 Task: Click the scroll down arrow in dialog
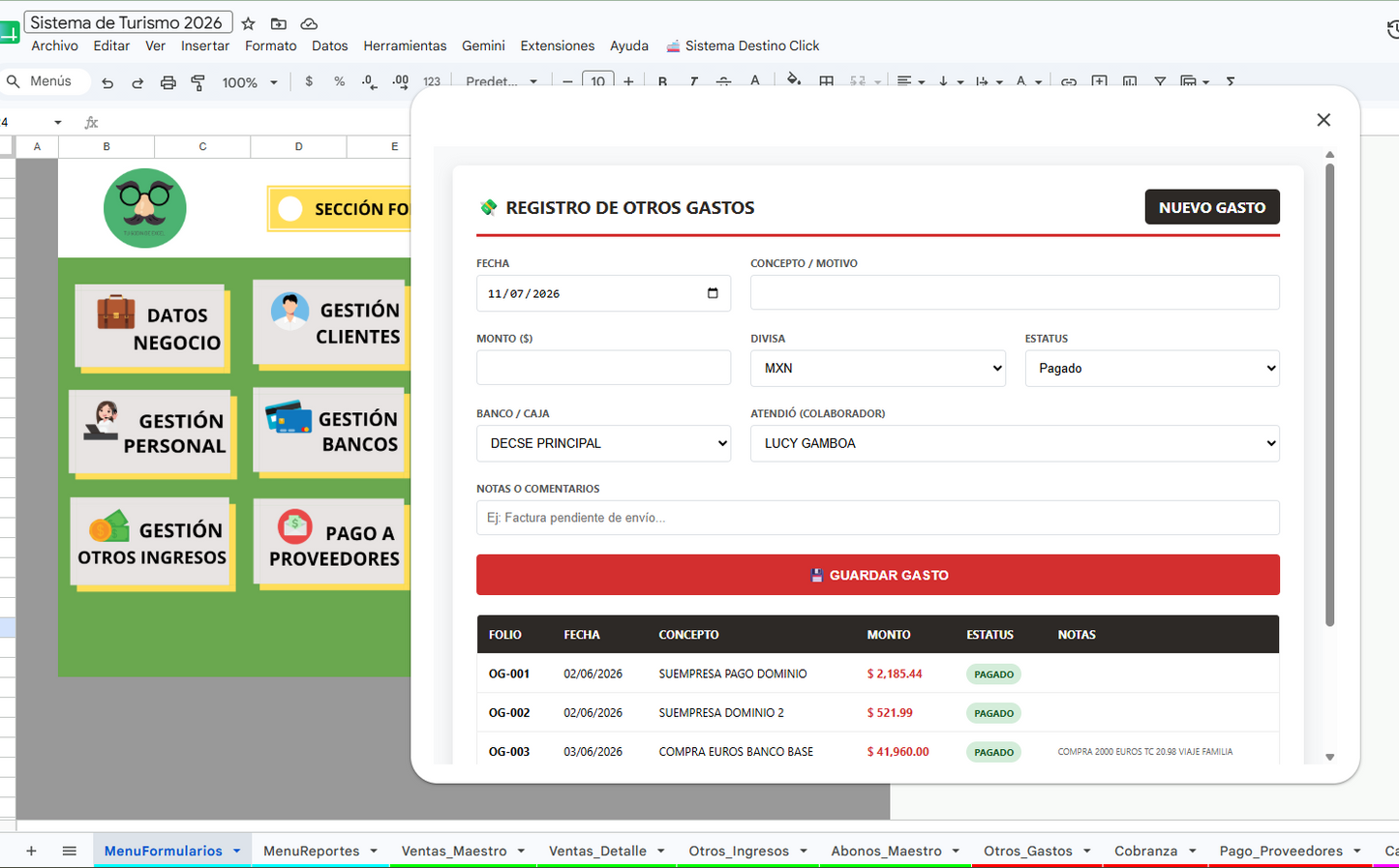(1329, 758)
